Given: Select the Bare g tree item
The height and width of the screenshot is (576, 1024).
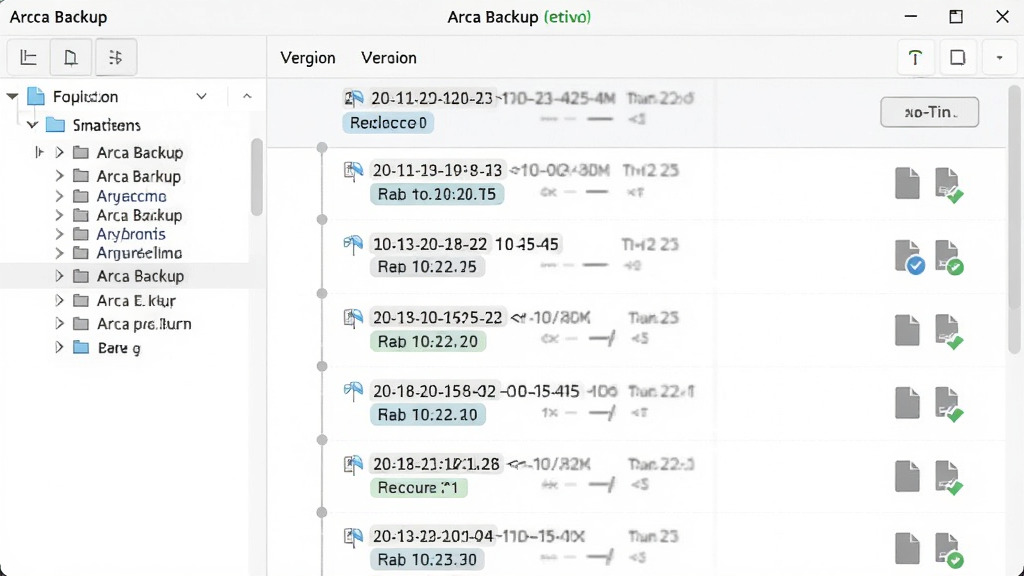Looking at the screenshot, I should click(x=119, y=347).
